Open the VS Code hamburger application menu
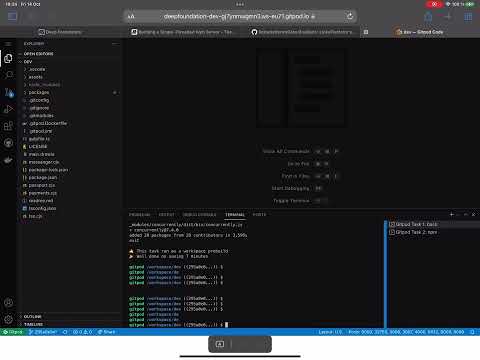This screenshot has width=480, height=360. (x=8, y=44)
